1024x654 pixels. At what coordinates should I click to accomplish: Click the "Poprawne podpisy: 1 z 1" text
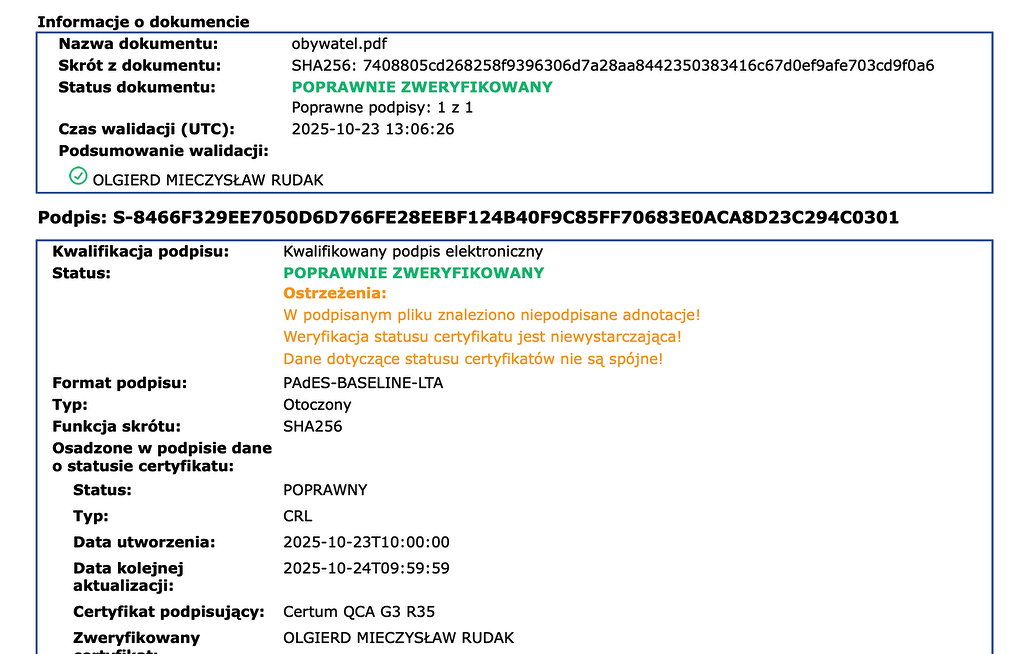[x=382, y=107]
